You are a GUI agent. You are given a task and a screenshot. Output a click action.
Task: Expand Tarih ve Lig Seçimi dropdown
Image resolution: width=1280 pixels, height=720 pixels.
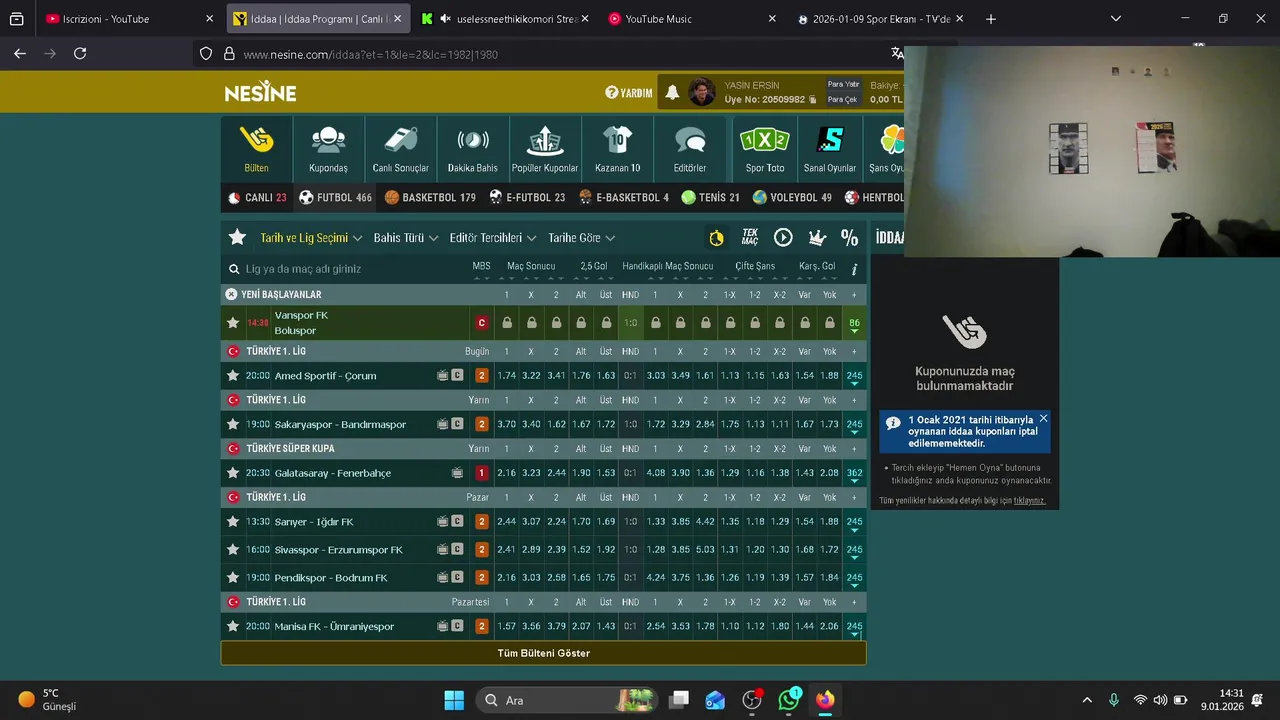(x=311, y=238)
